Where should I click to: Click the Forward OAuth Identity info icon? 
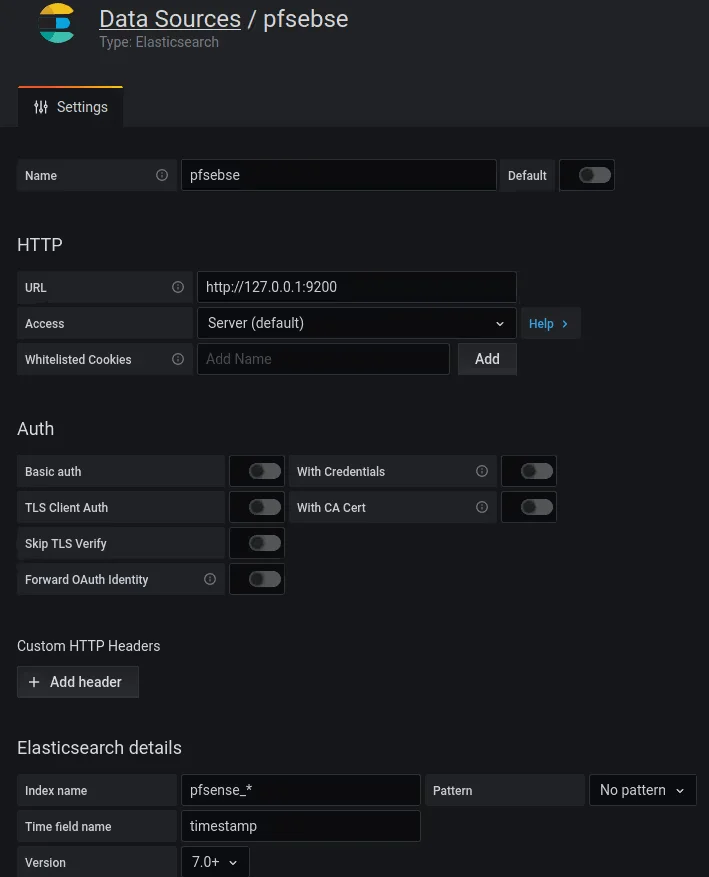click(x=210, y=579)
